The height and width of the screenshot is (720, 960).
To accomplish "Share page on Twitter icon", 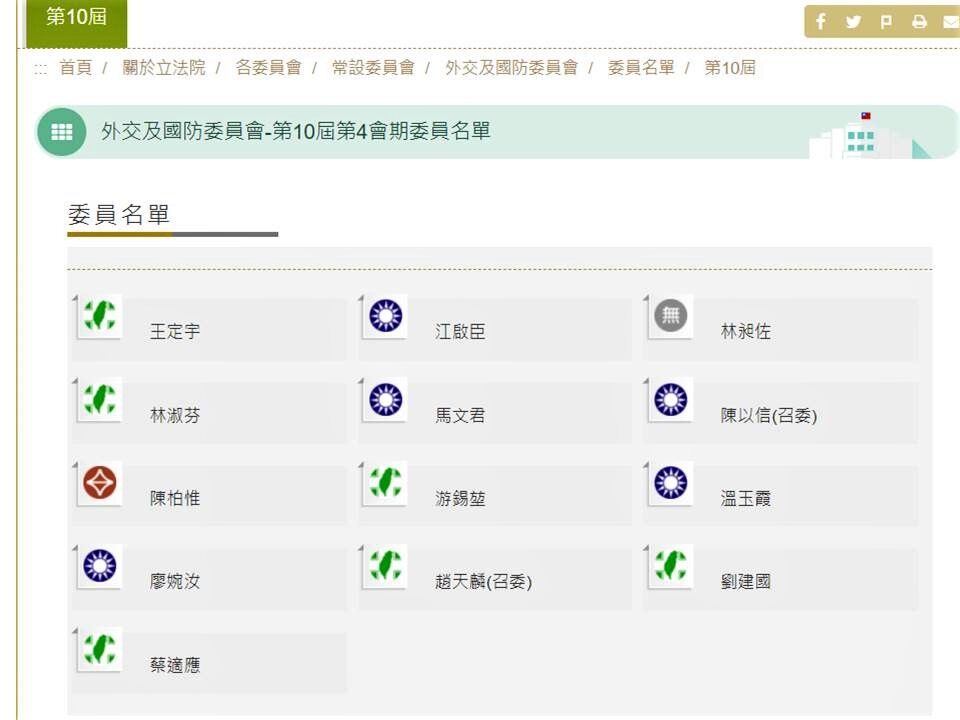I will coord(853,22).
